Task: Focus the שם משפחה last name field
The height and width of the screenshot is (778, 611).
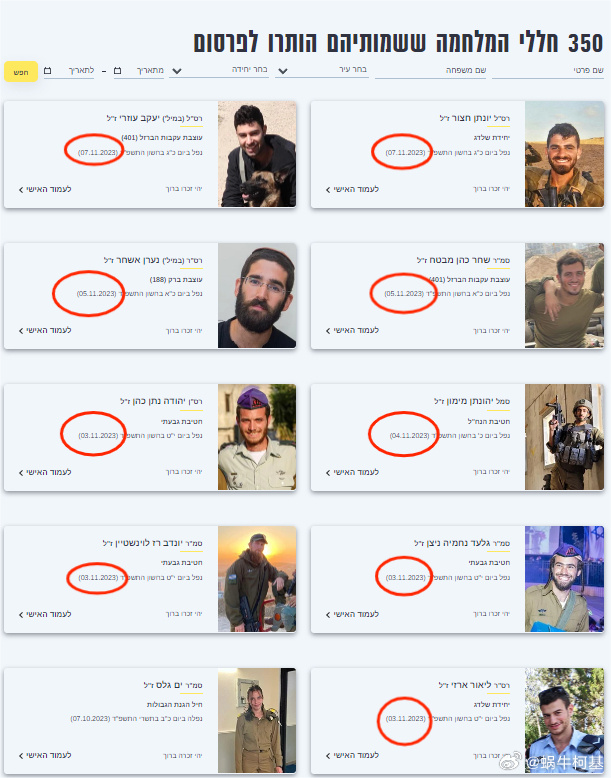Action: (430, 70)
